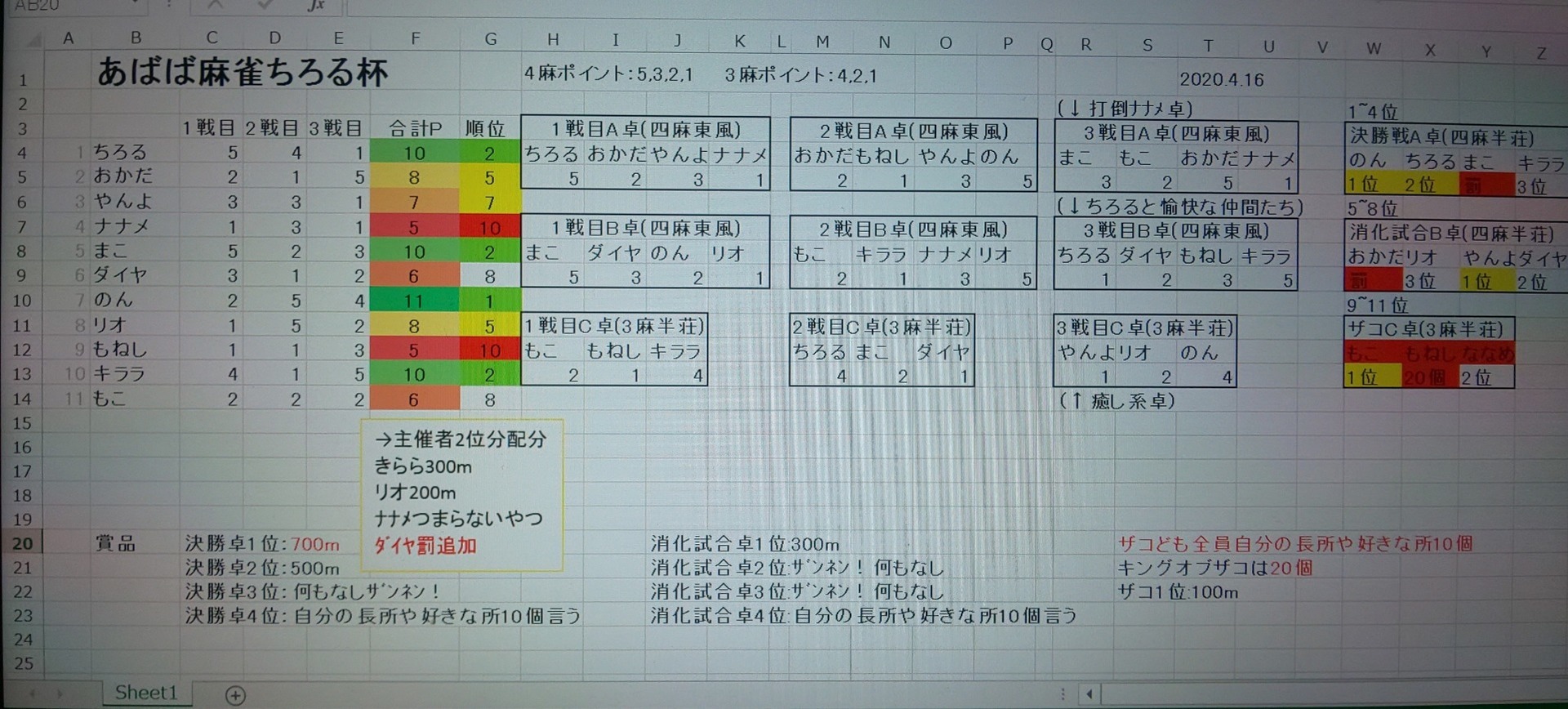Select column W header
Image resolution: width=1568 pixels, height=709 pixels.
click(1374, 49)
